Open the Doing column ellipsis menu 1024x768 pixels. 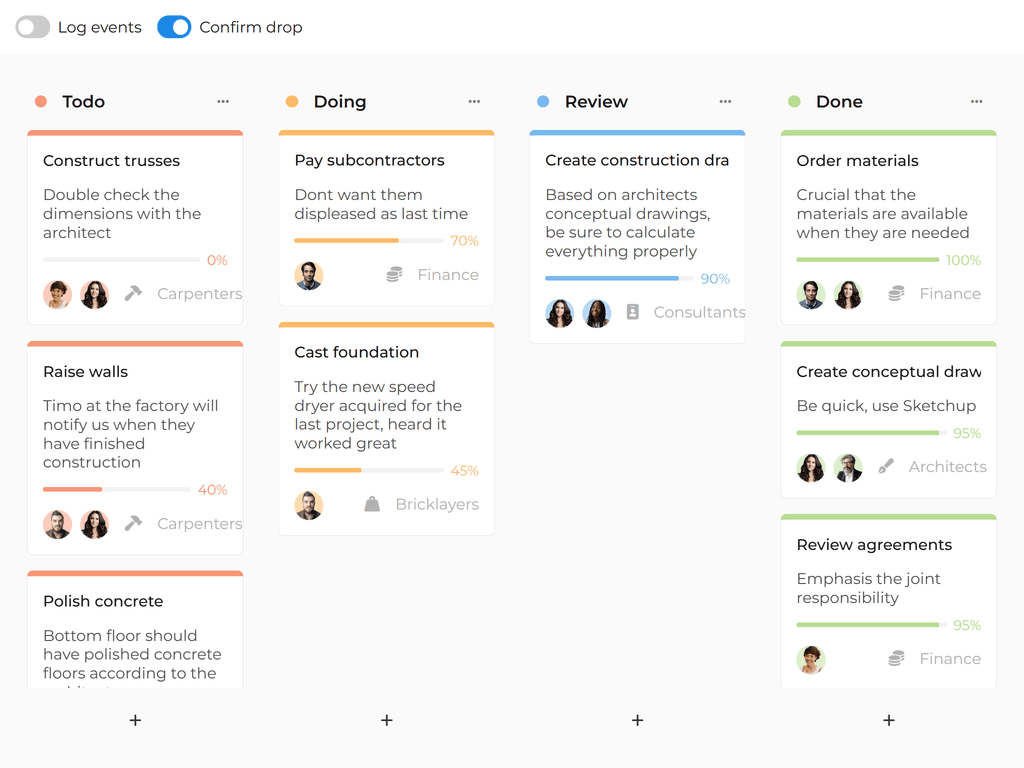click(x=474, y=102)
